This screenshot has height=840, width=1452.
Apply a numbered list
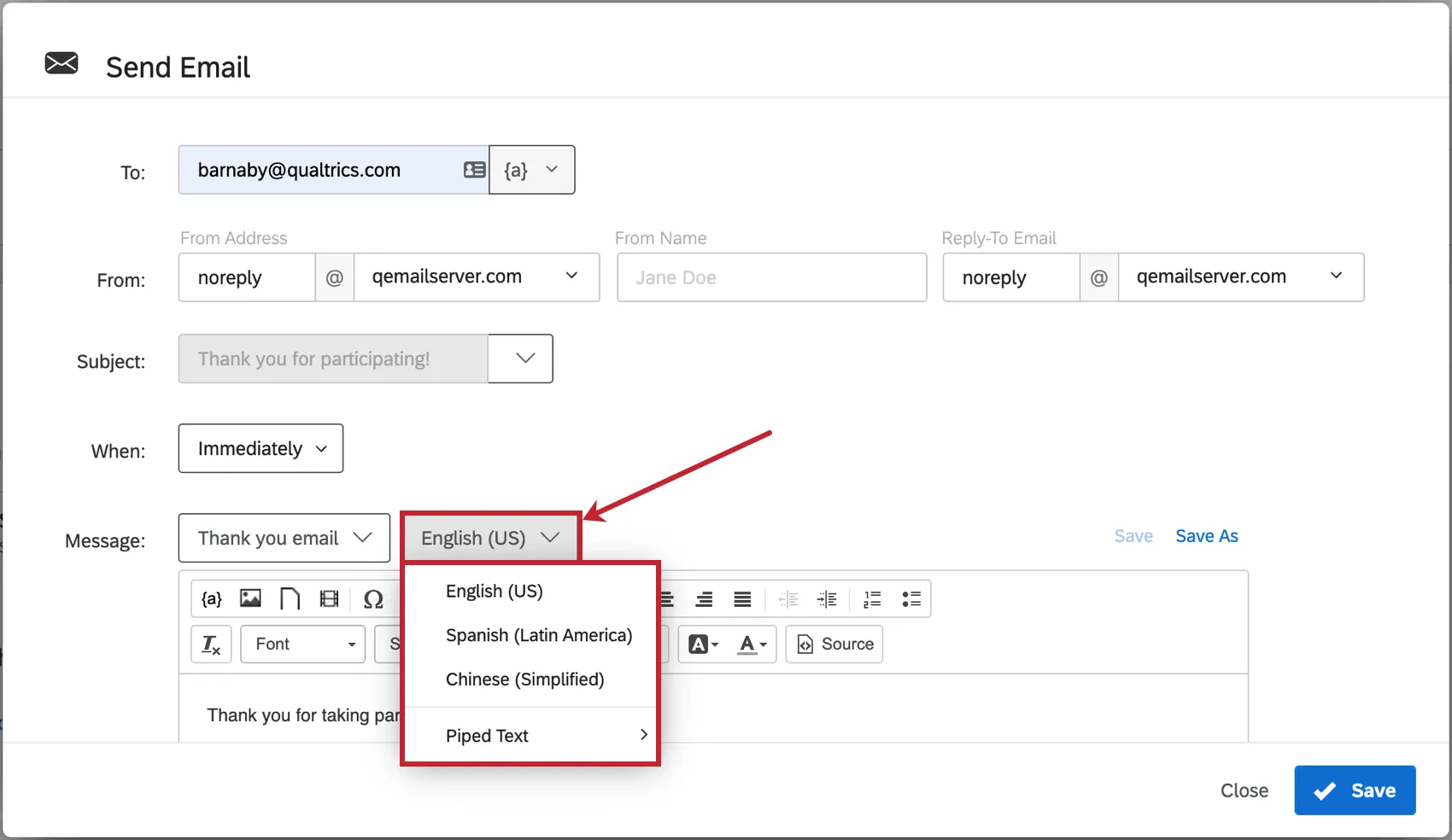[871, 598]
